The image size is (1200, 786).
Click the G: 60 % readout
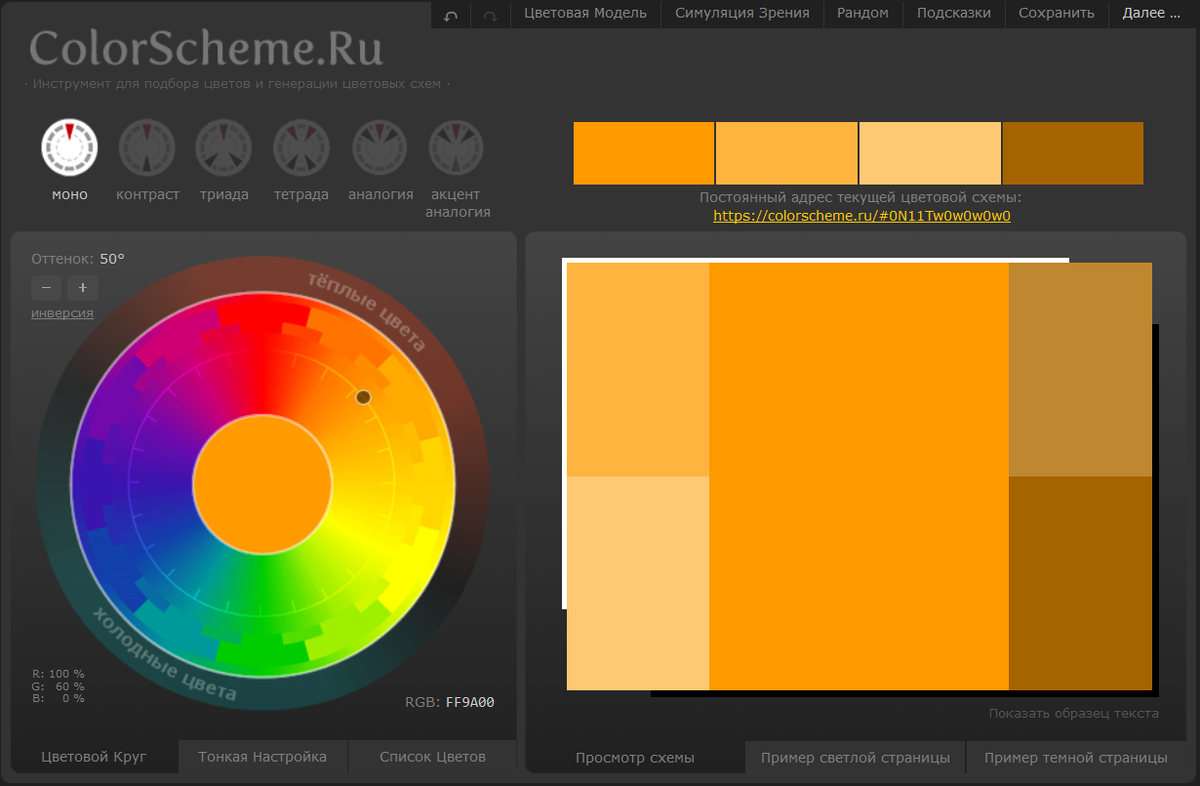click(x=58, y=686)
